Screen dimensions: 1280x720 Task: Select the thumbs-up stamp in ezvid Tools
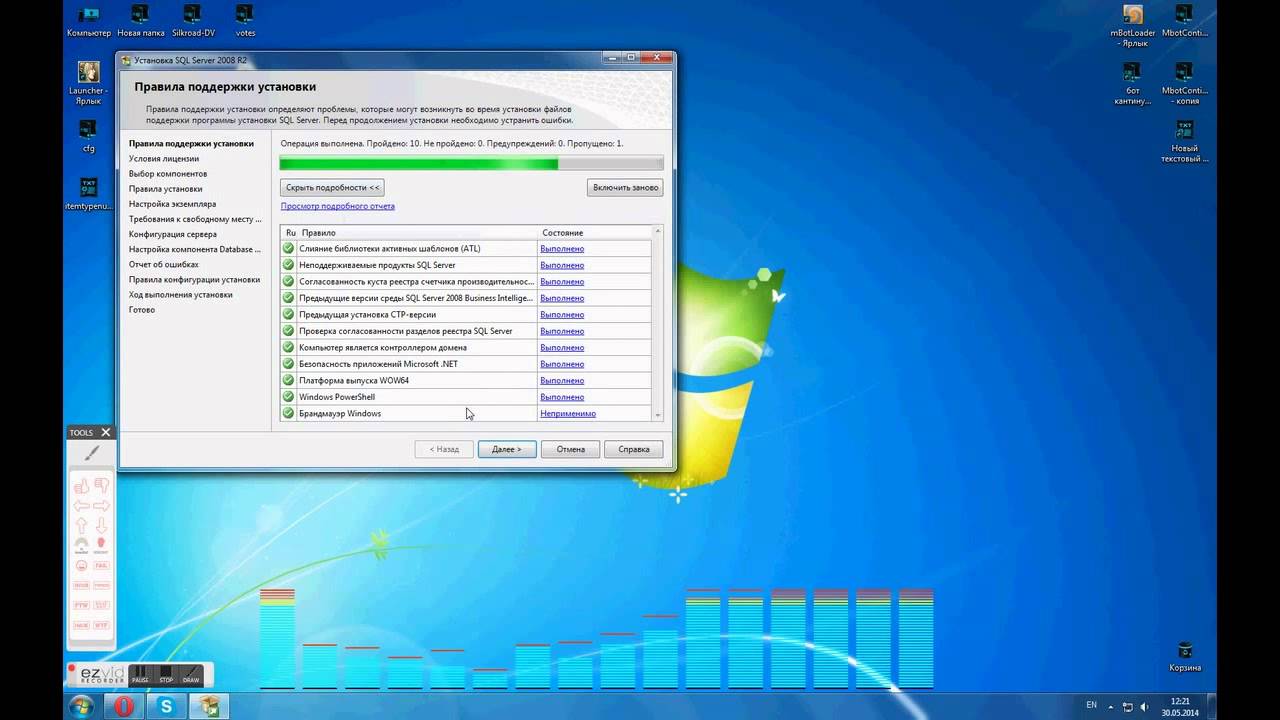(x=82, y=486)
